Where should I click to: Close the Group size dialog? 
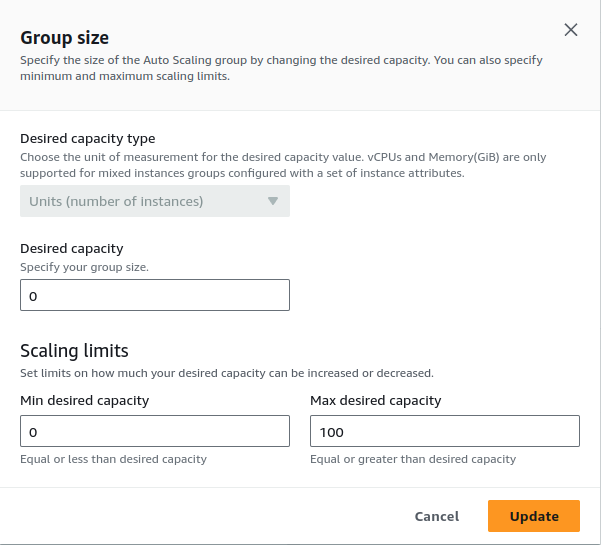[571, 30]
